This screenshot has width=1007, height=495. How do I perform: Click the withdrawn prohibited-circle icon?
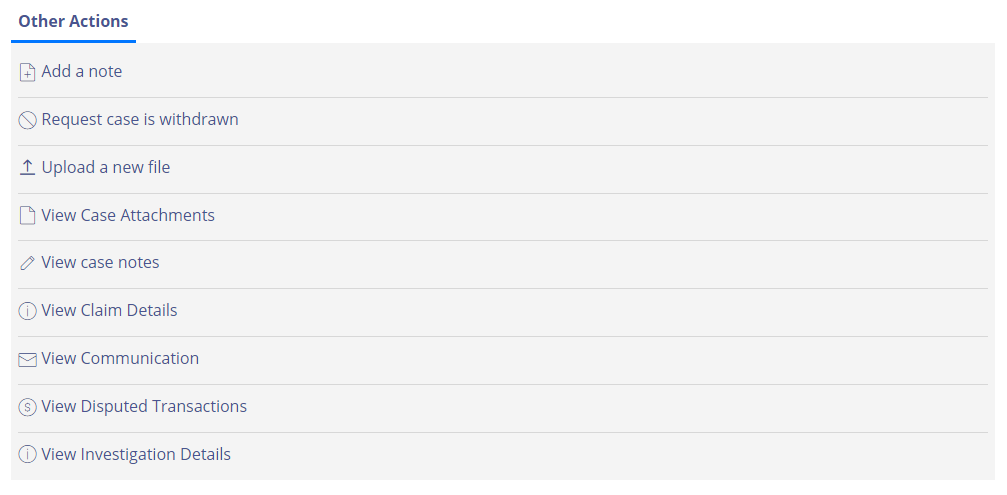click(27, 120)
